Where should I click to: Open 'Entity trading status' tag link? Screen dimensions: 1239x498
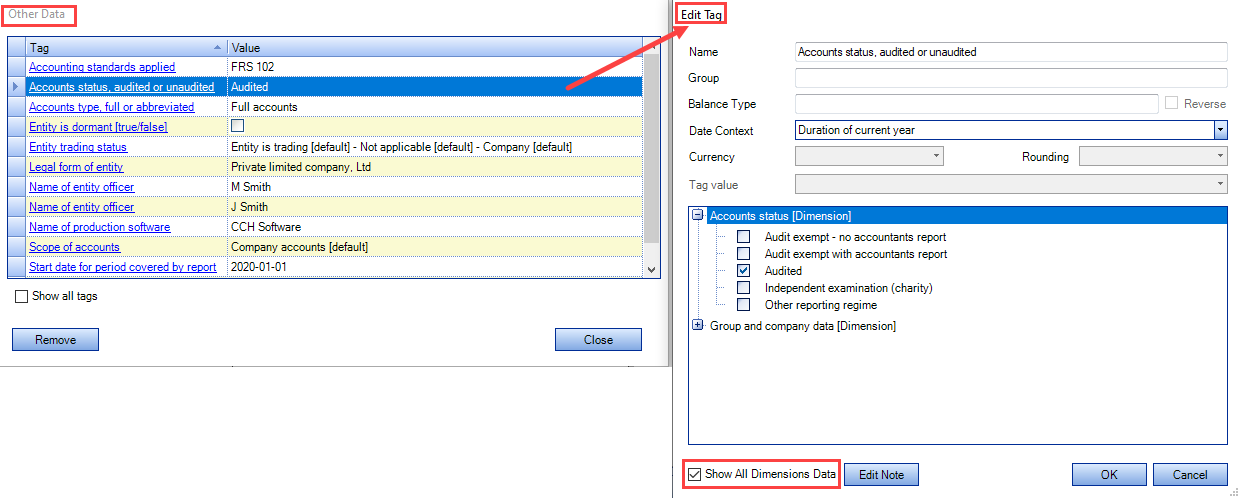pyautogui.click(x=78, y=147)
